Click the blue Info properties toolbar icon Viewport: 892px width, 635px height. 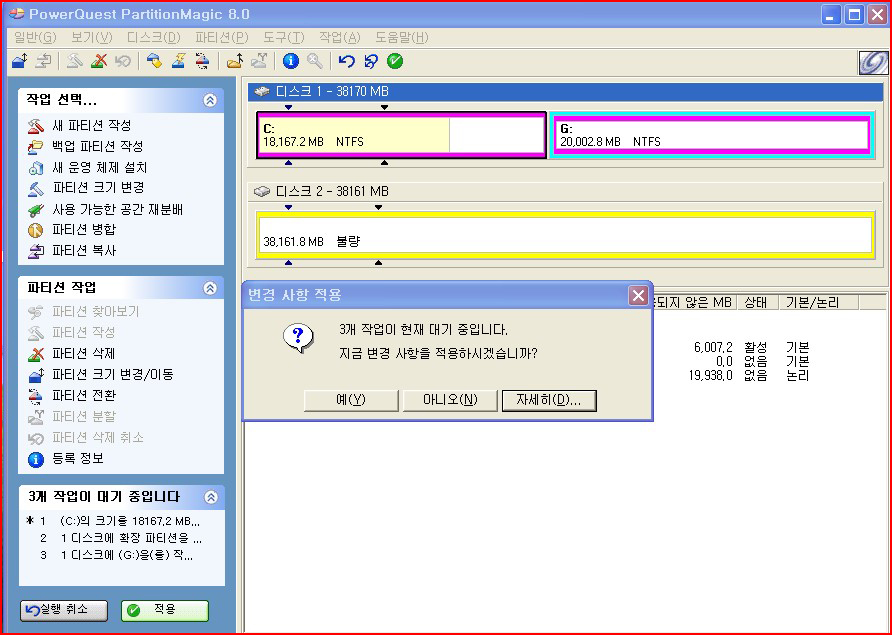(x=291, y=61)
